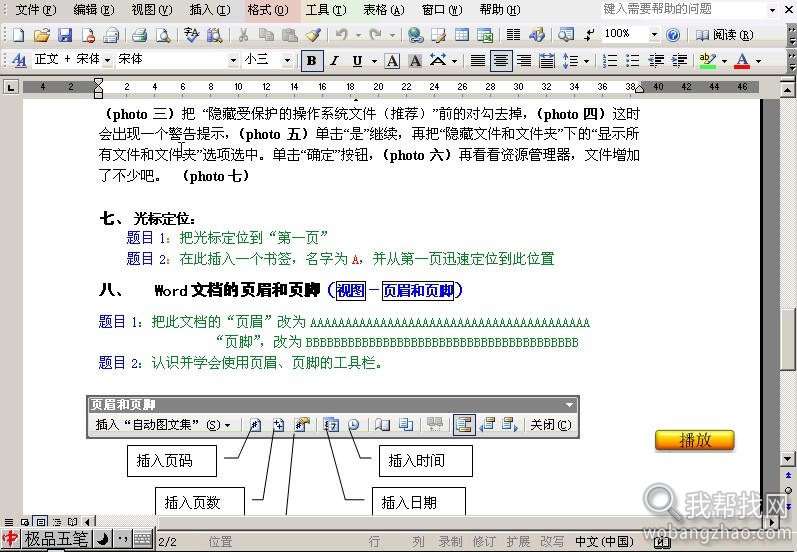
Task: Undo the last action
Action: [342, 35]
